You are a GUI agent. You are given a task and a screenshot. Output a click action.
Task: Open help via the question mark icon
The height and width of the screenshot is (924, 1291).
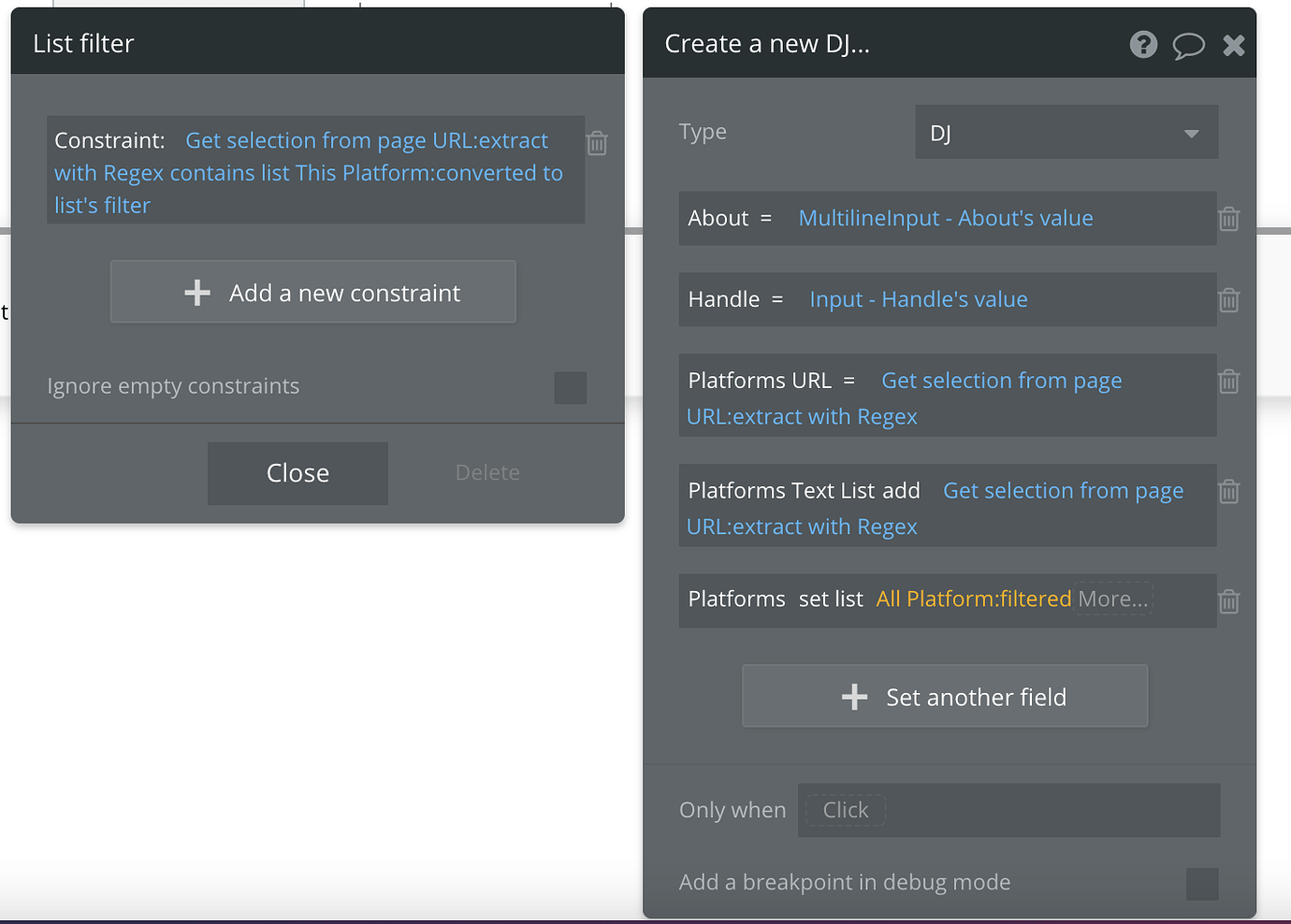1143,44
